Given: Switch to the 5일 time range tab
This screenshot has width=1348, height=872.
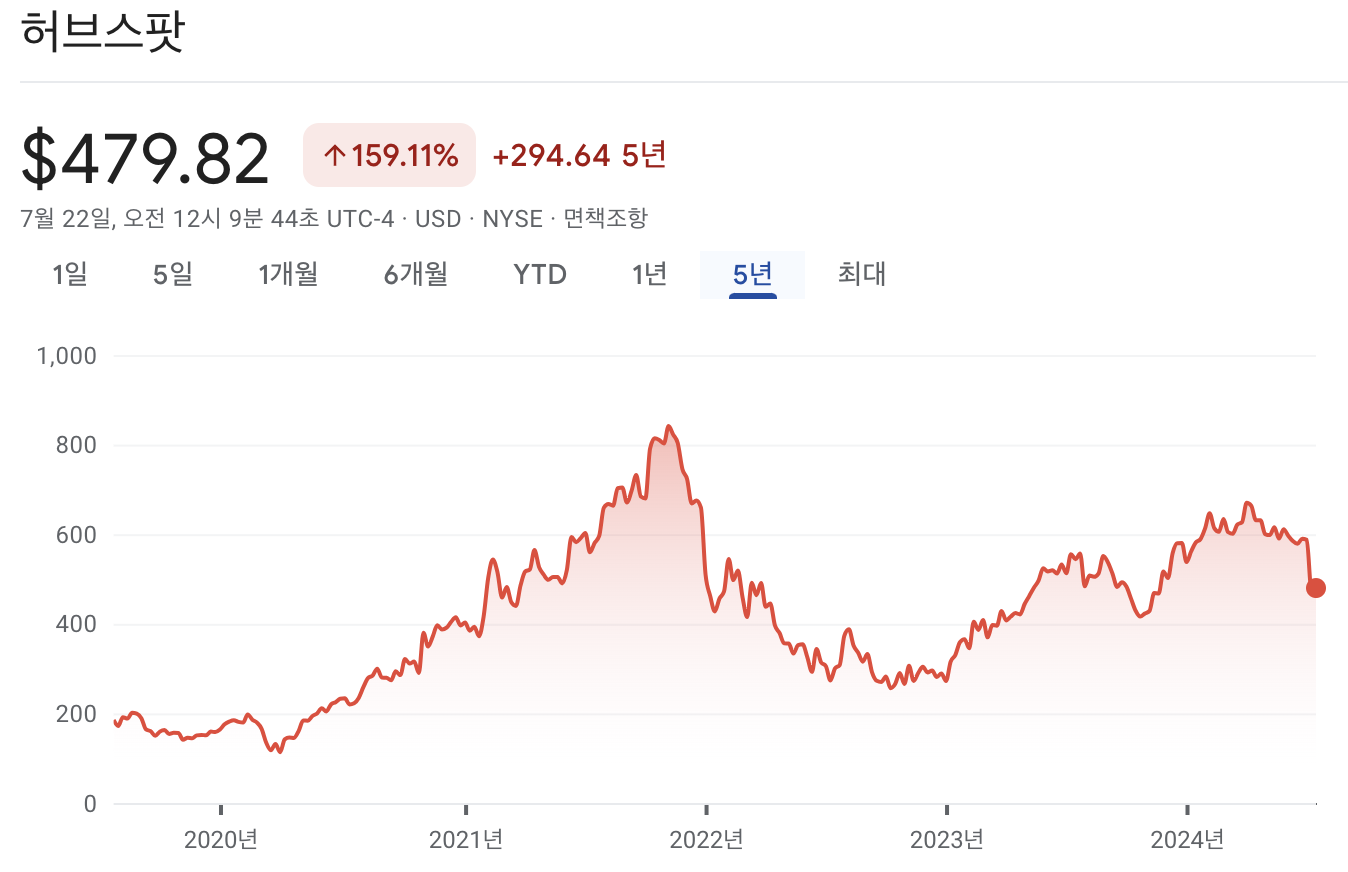Looking at the screenshot, I should pyautogui.click(x=171, y=274).
